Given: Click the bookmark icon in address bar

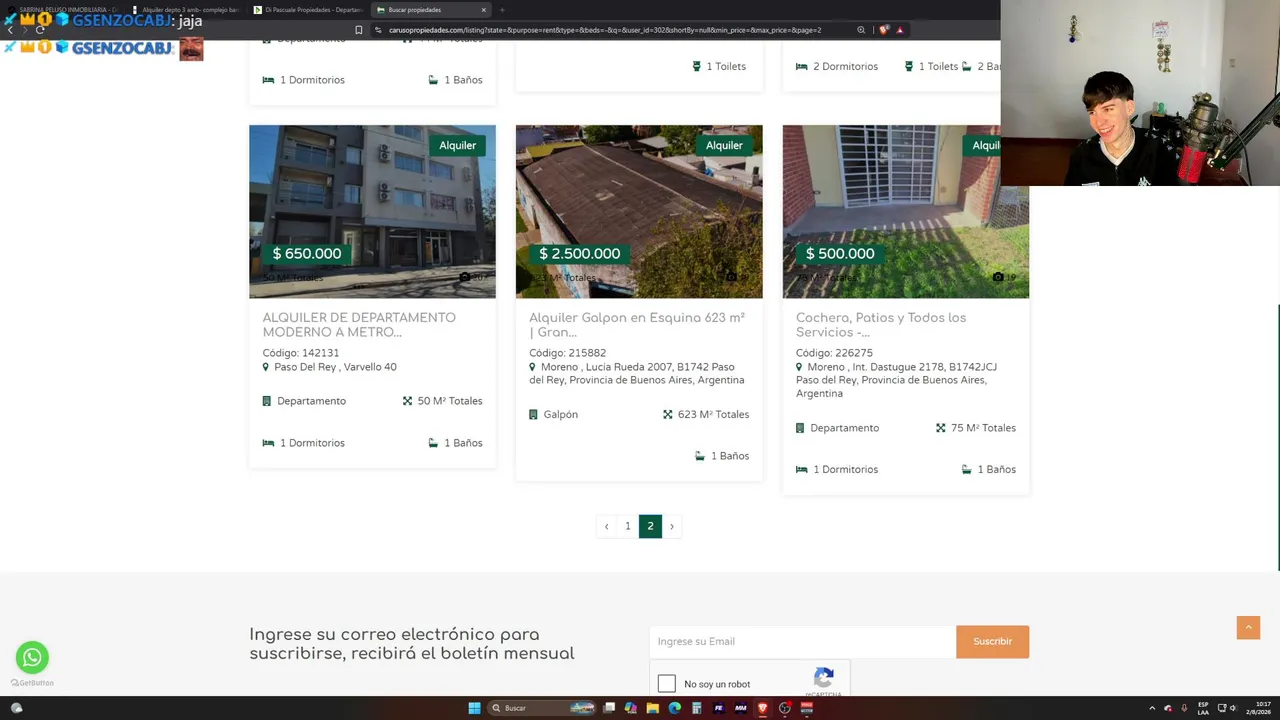Looking at the screenshot, I should coord(359,30).
